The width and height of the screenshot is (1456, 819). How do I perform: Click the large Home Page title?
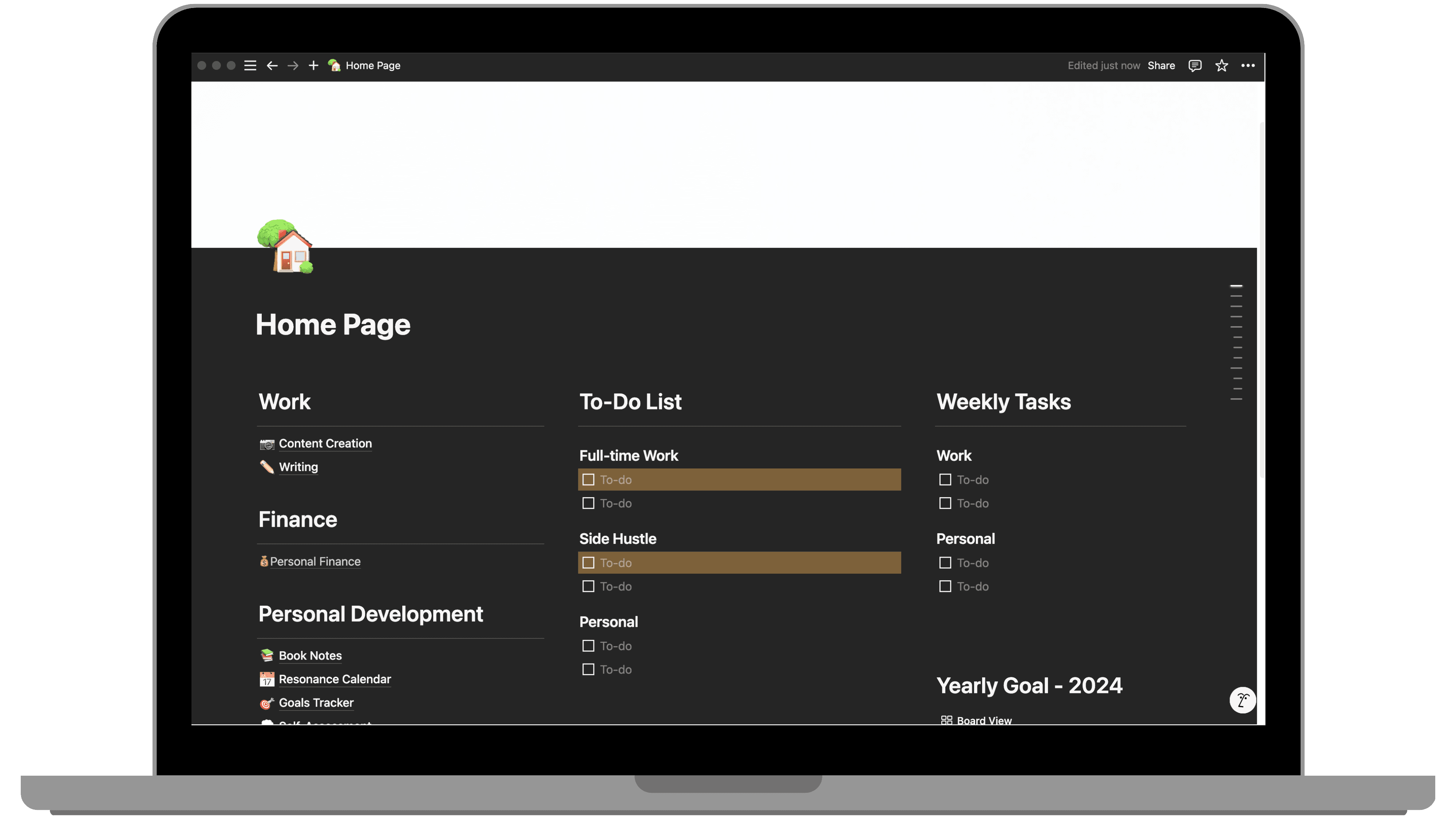coord(333,325)
